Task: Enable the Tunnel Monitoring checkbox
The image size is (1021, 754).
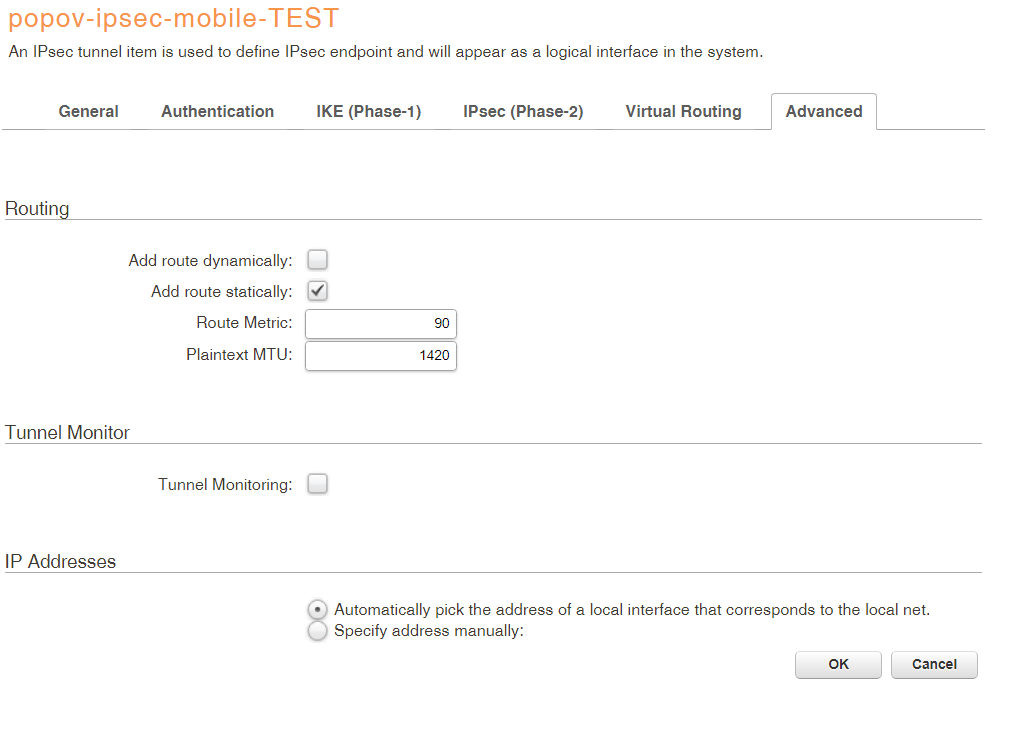Action: tap(317, 484)
